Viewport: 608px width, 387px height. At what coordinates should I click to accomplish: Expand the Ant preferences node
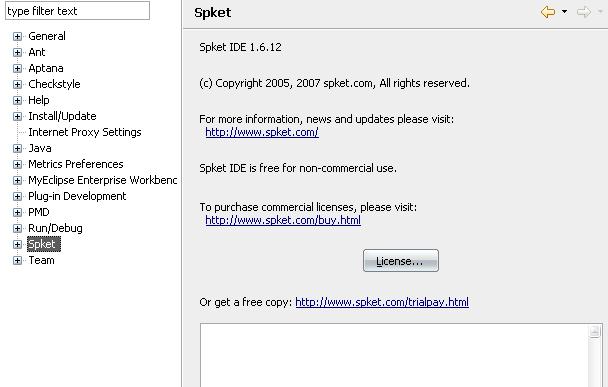[x=17, y=52]
